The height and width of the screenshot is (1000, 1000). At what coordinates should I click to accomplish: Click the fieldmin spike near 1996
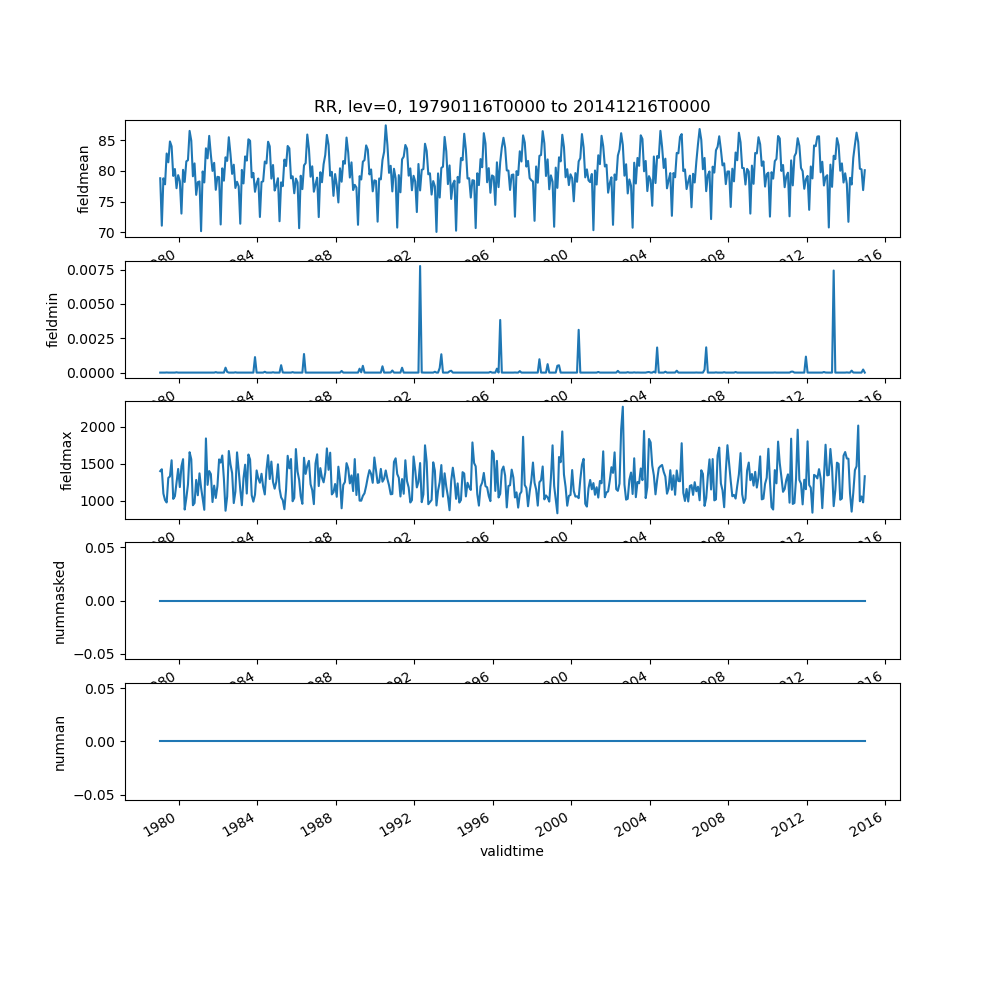pyautogui.click(x=500, y=321)
